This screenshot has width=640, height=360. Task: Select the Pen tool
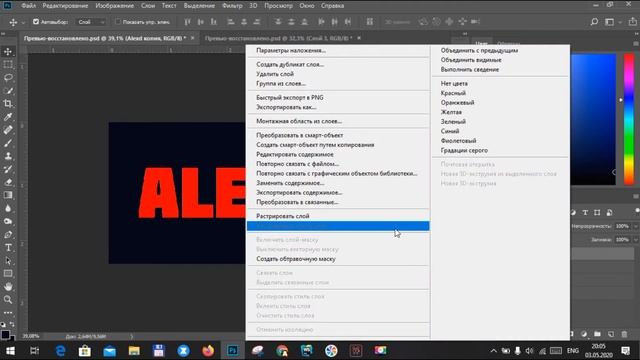click(x=8, y=235)
